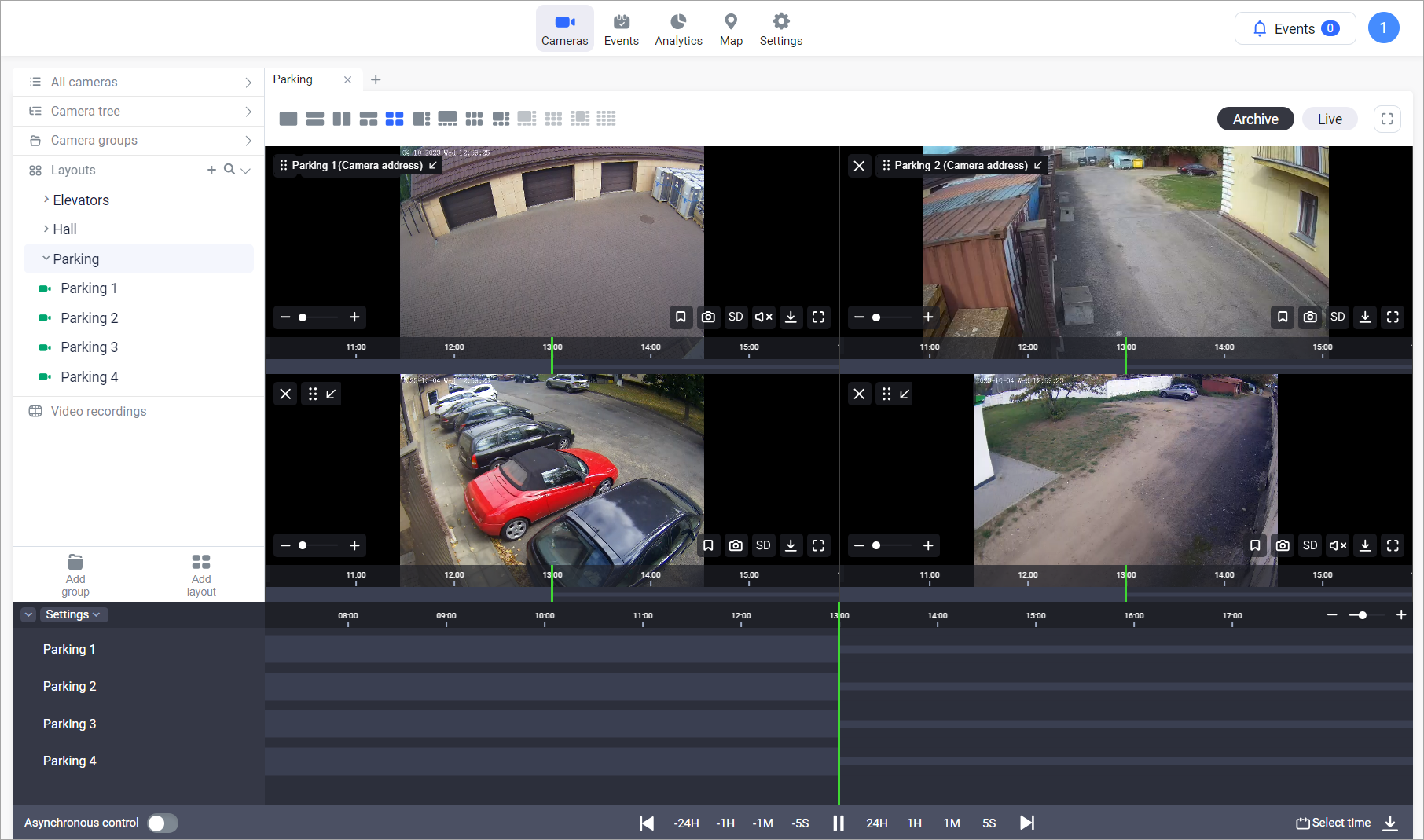Unmute audio on Parking 1 camera
Viewport: 1424px width, 840px height.
[763, 317]
